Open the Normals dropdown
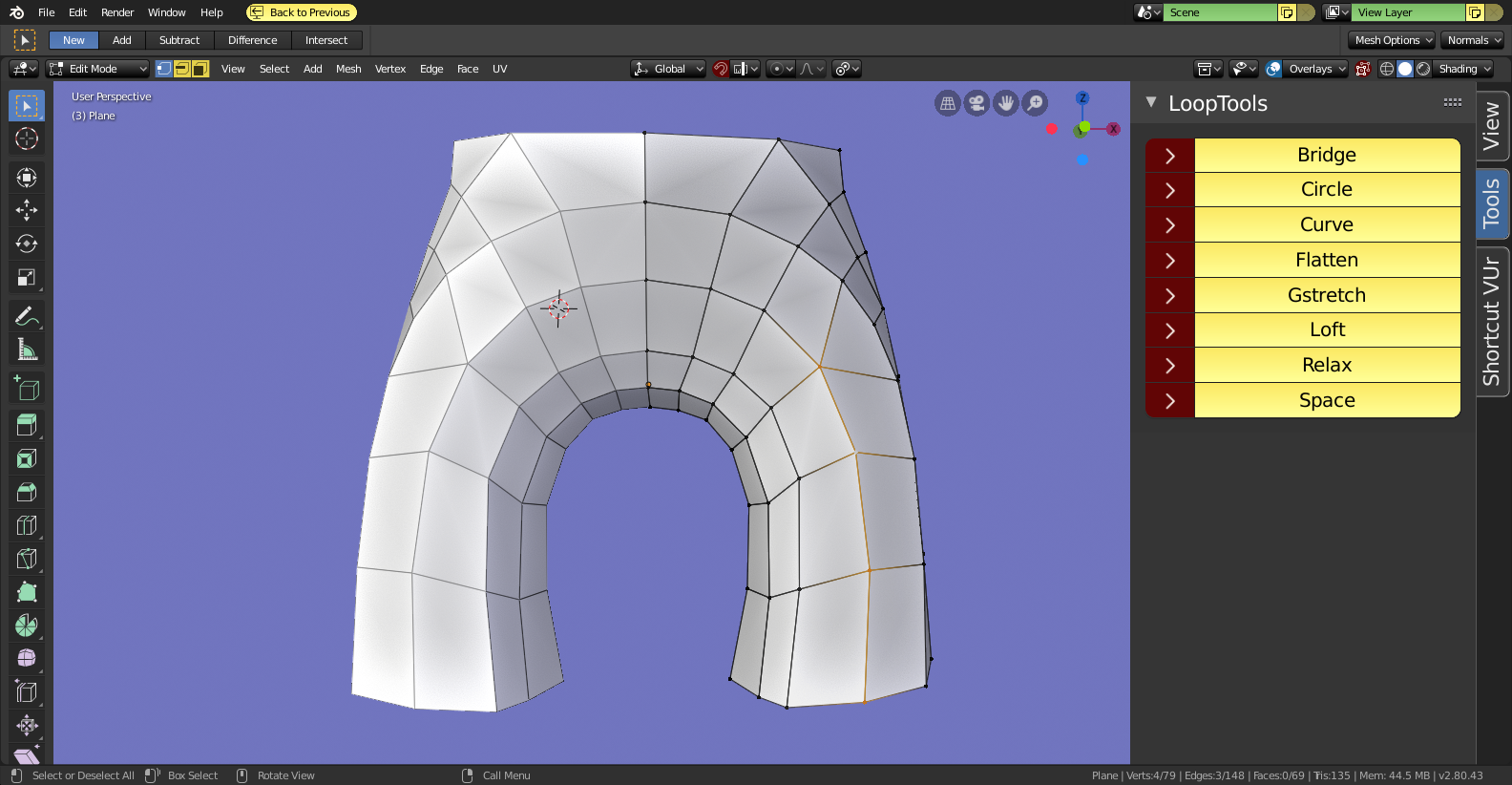 (1472, 40)
